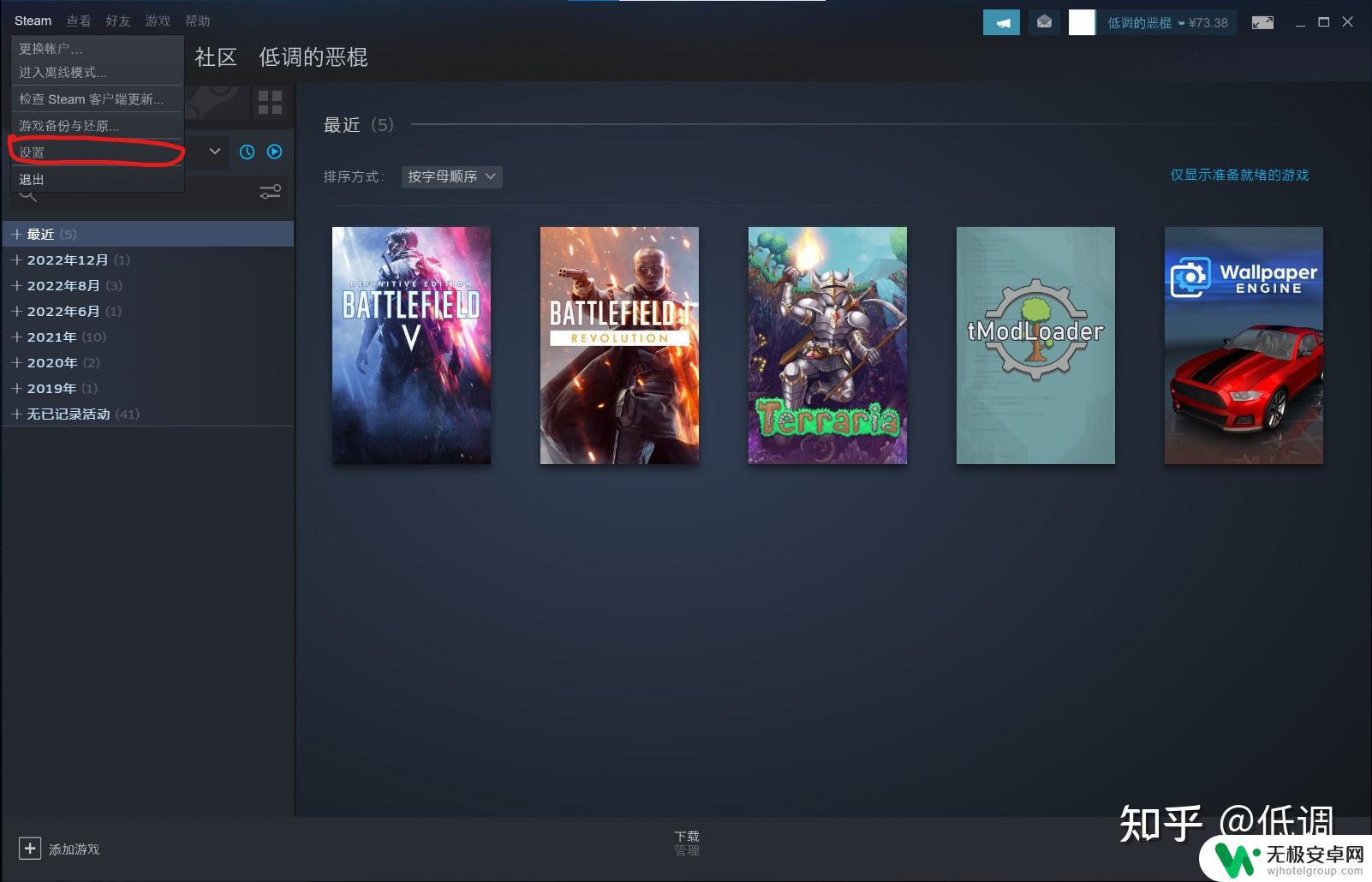Click the announcements megaphone icon
Image resolution: width=1372 pixels, height=882 pixels.
coord(1001,22)
